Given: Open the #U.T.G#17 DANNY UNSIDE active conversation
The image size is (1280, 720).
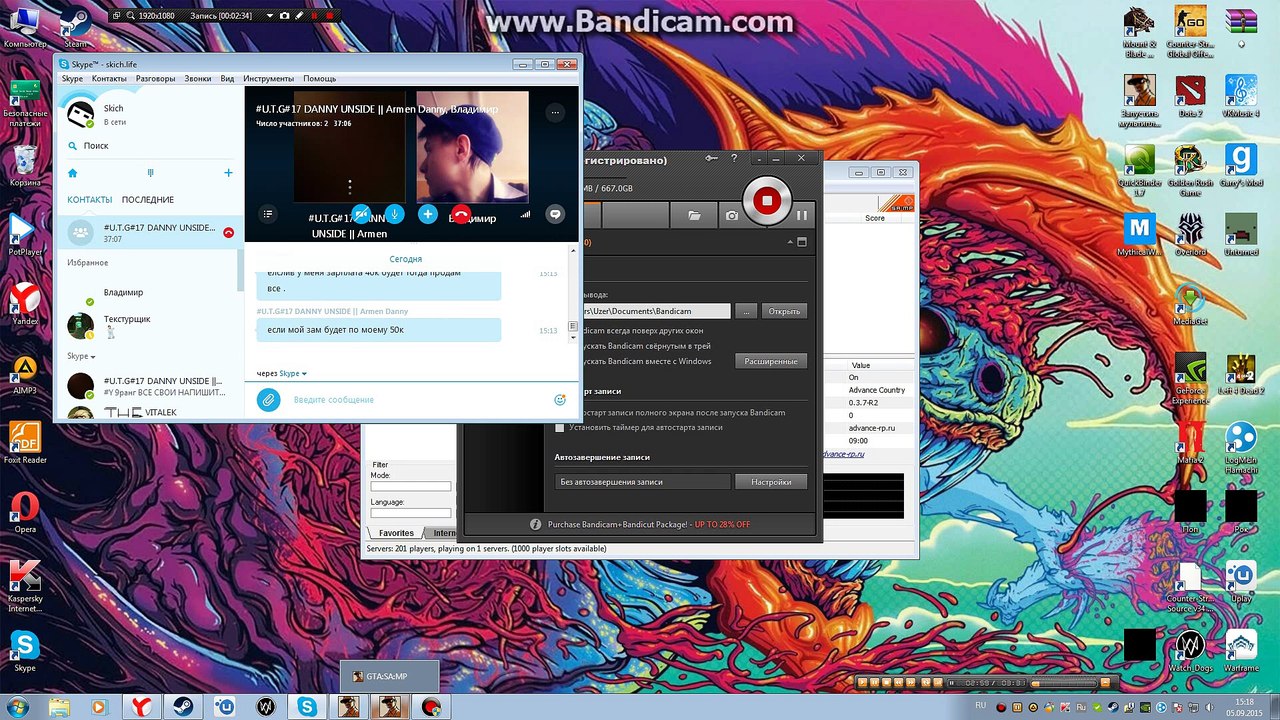Looking at the screenshot, I should tap(150, 232).
